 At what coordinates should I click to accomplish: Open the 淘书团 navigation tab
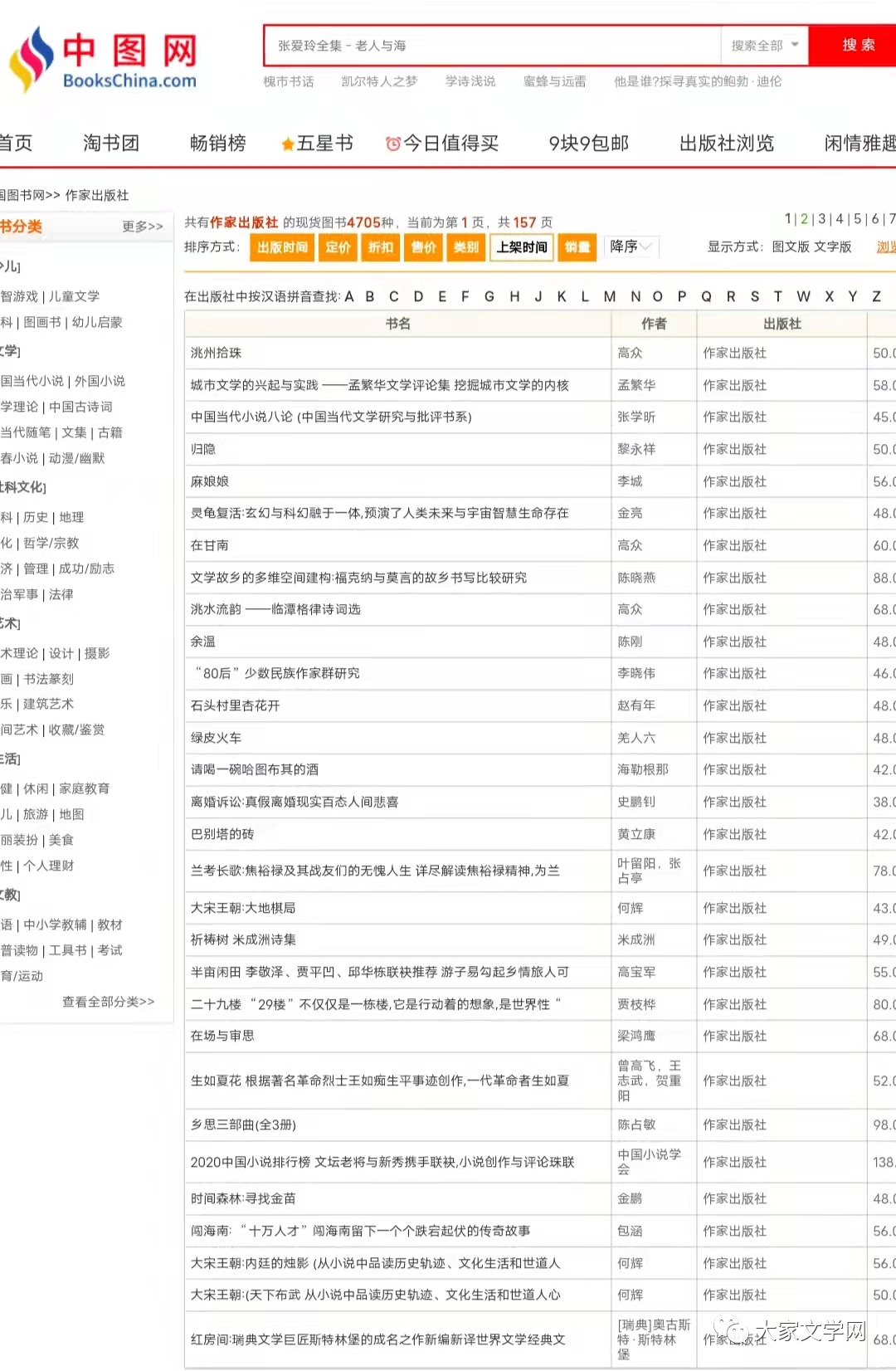coord(111,144)
